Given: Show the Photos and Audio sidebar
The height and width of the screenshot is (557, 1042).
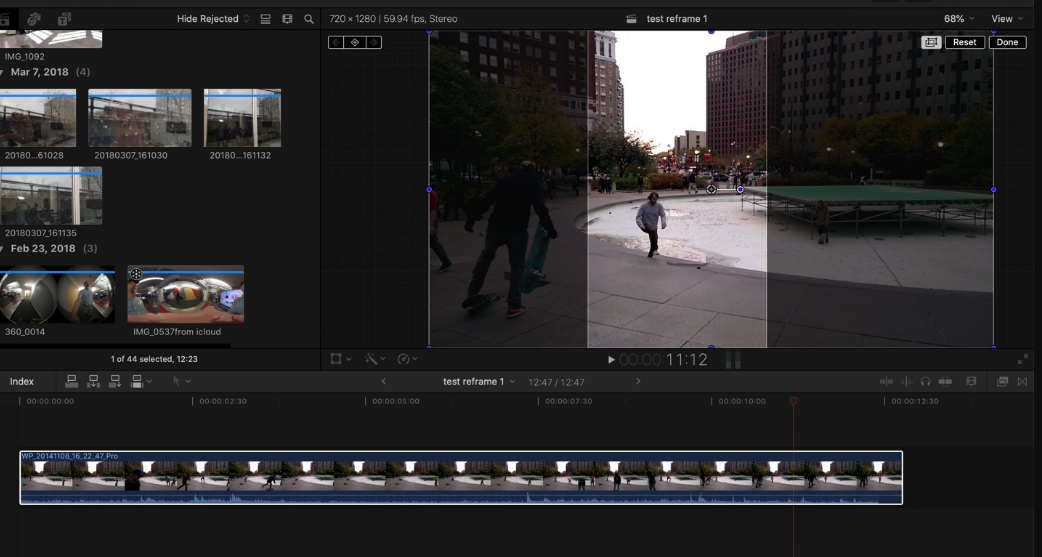Looking at the screenshot, I should pyautogui.click(x=34, y=19).
